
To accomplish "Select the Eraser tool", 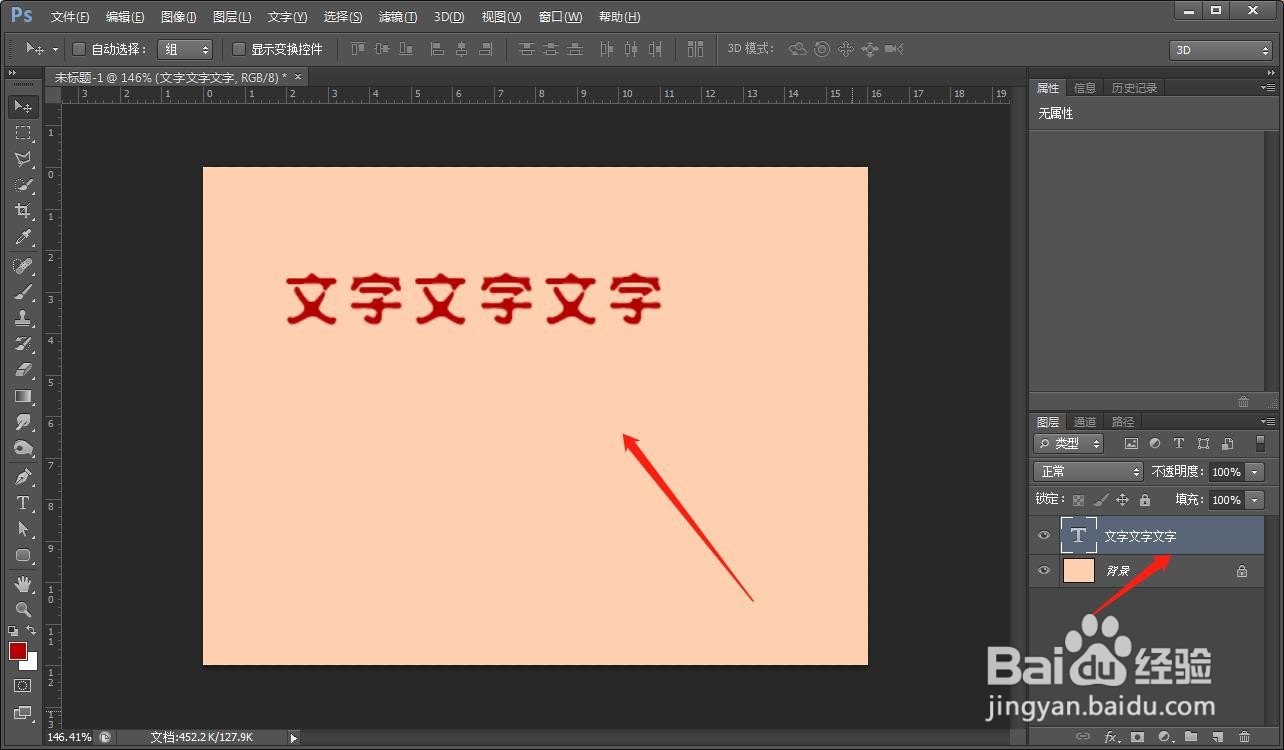I will 23,370.
